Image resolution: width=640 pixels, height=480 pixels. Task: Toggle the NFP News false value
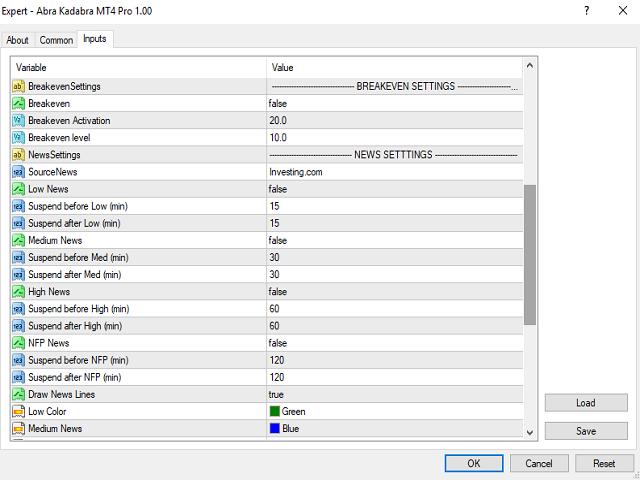(x=394, y=343)
